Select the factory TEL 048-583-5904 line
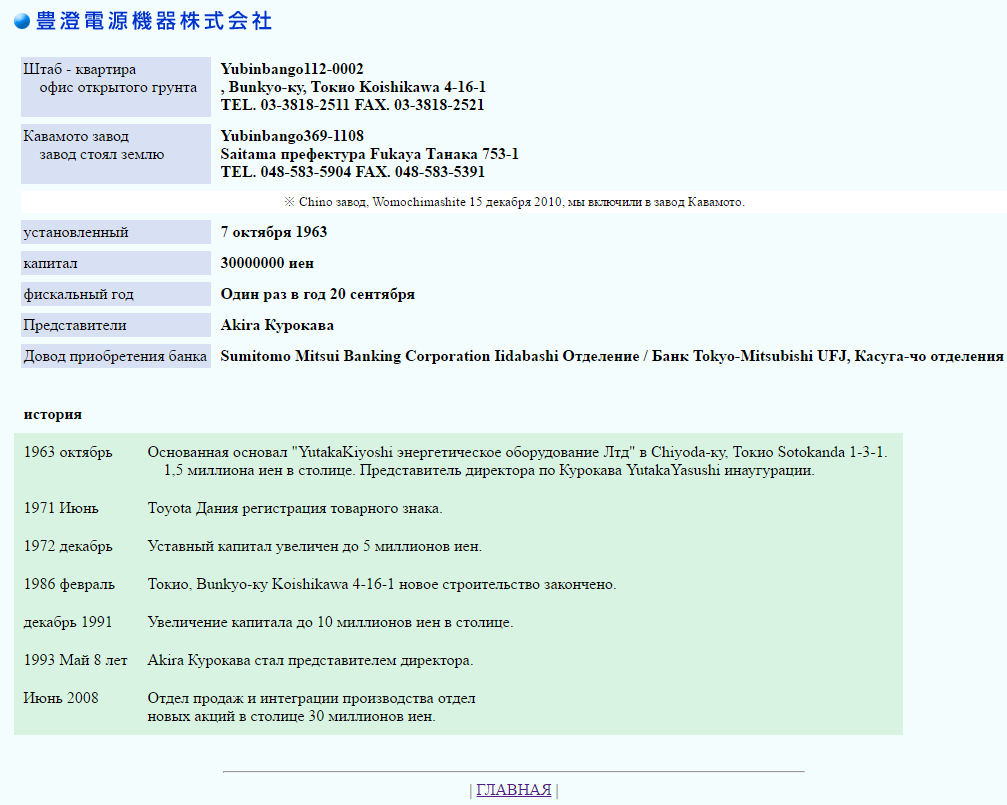Image resolution: width=1007 pixels, height=805 pixels. [x=352, y=172]
